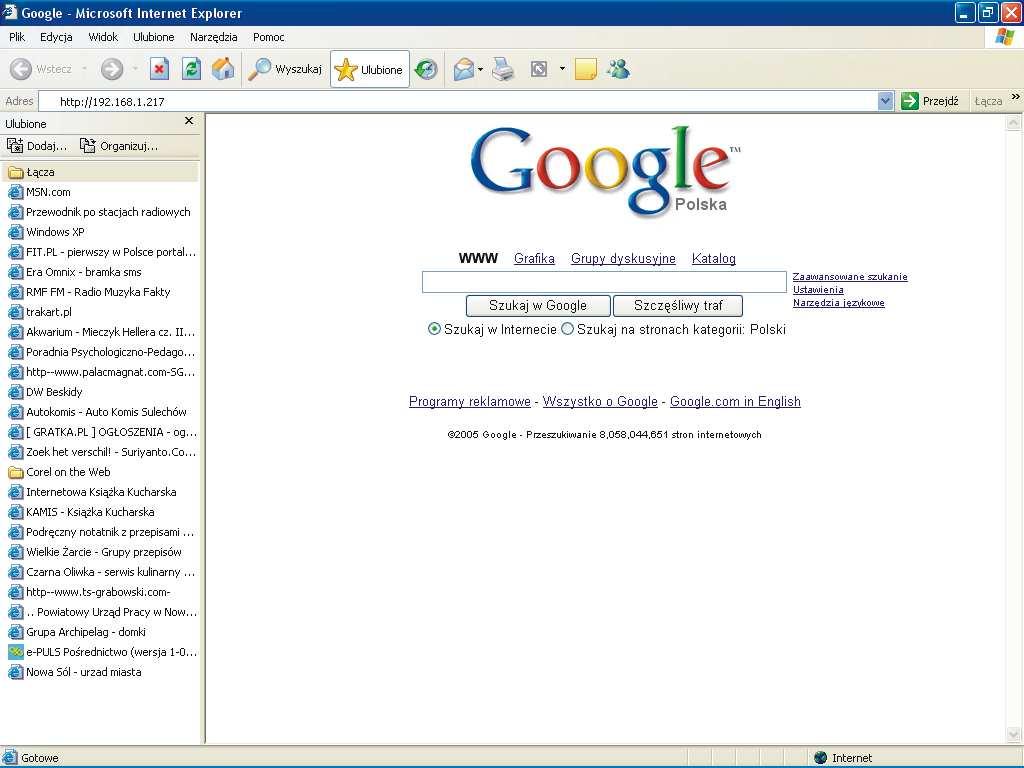Open the Ulubione menu
Screen dimensions: 1024x768
tap(153, 37)
